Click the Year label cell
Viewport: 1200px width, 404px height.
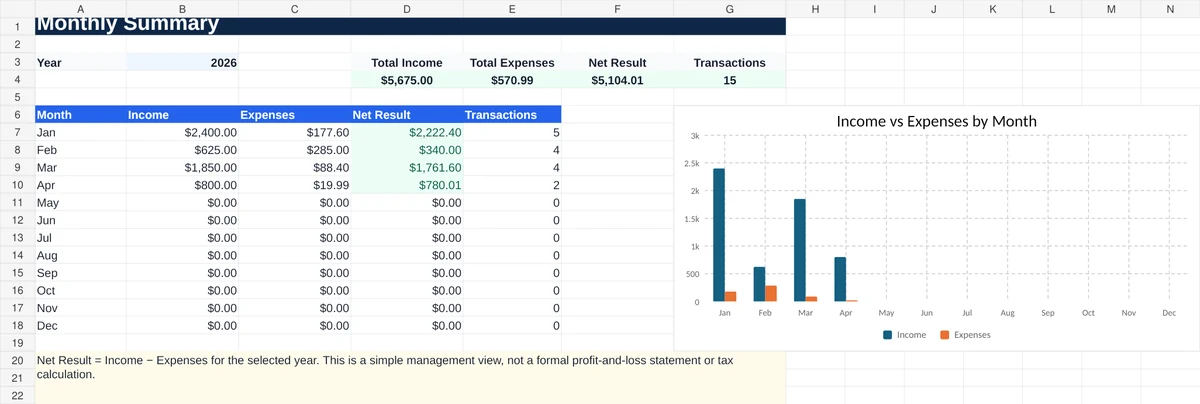80,62
